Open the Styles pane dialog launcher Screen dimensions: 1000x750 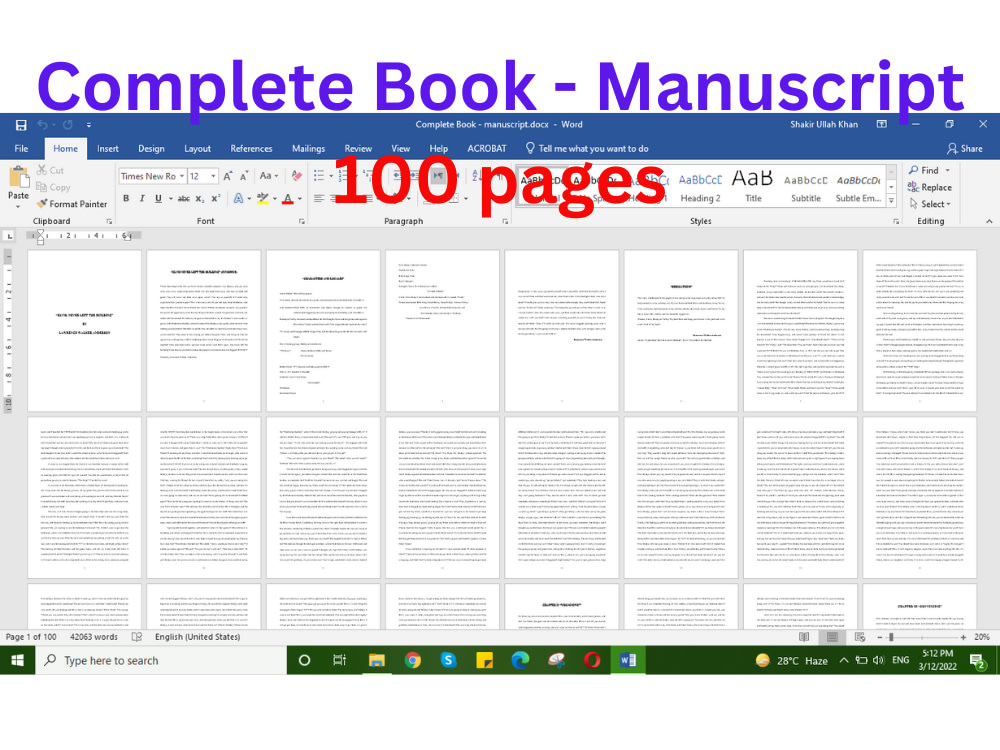pos(895,221)
